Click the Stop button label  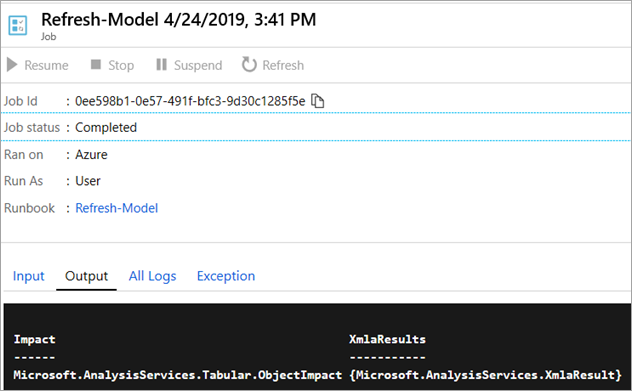coord(121,65)
